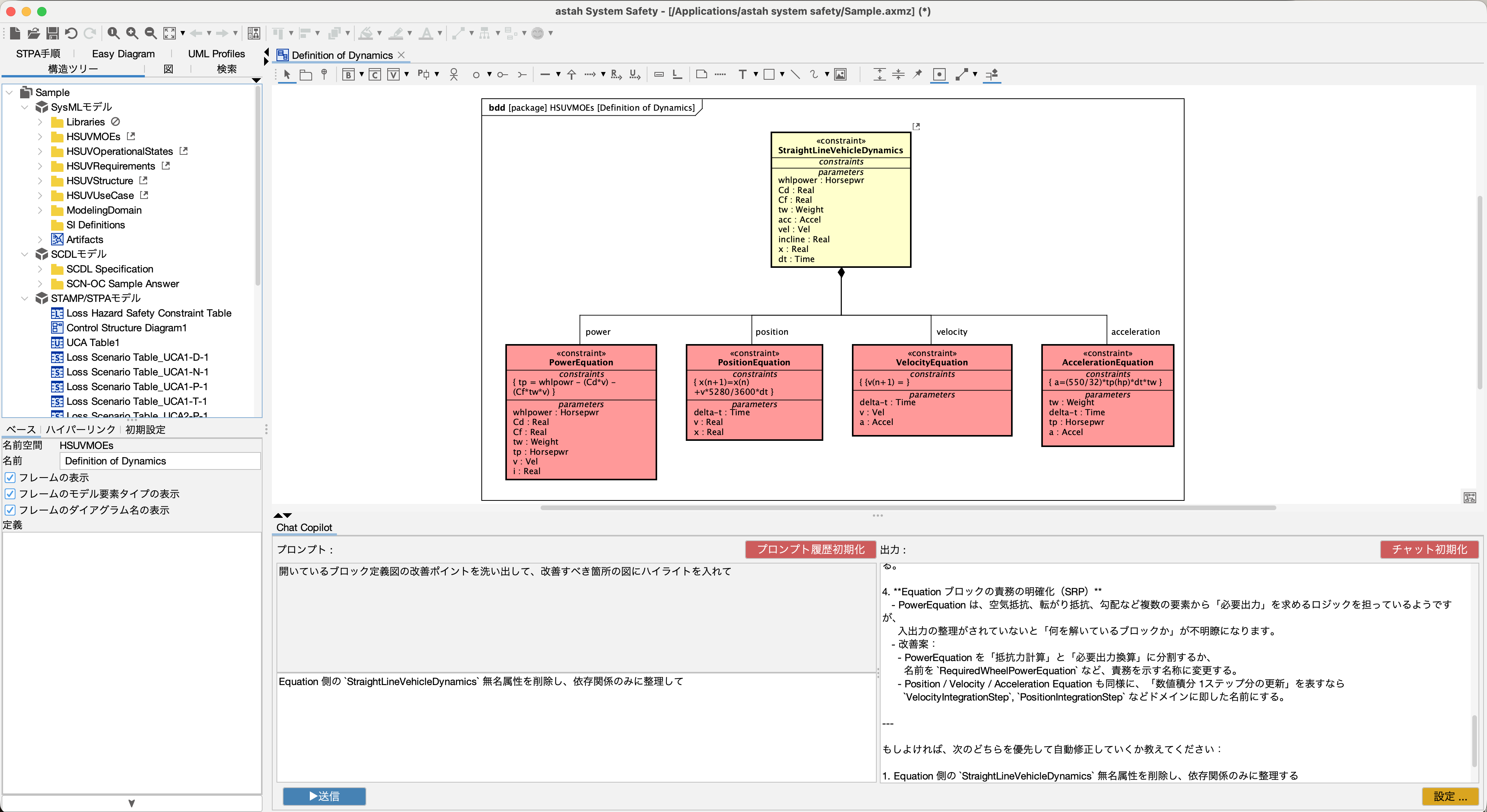Save the project using the Save icon
This screenshot has width=1487, height=812.
click(53, 33)
